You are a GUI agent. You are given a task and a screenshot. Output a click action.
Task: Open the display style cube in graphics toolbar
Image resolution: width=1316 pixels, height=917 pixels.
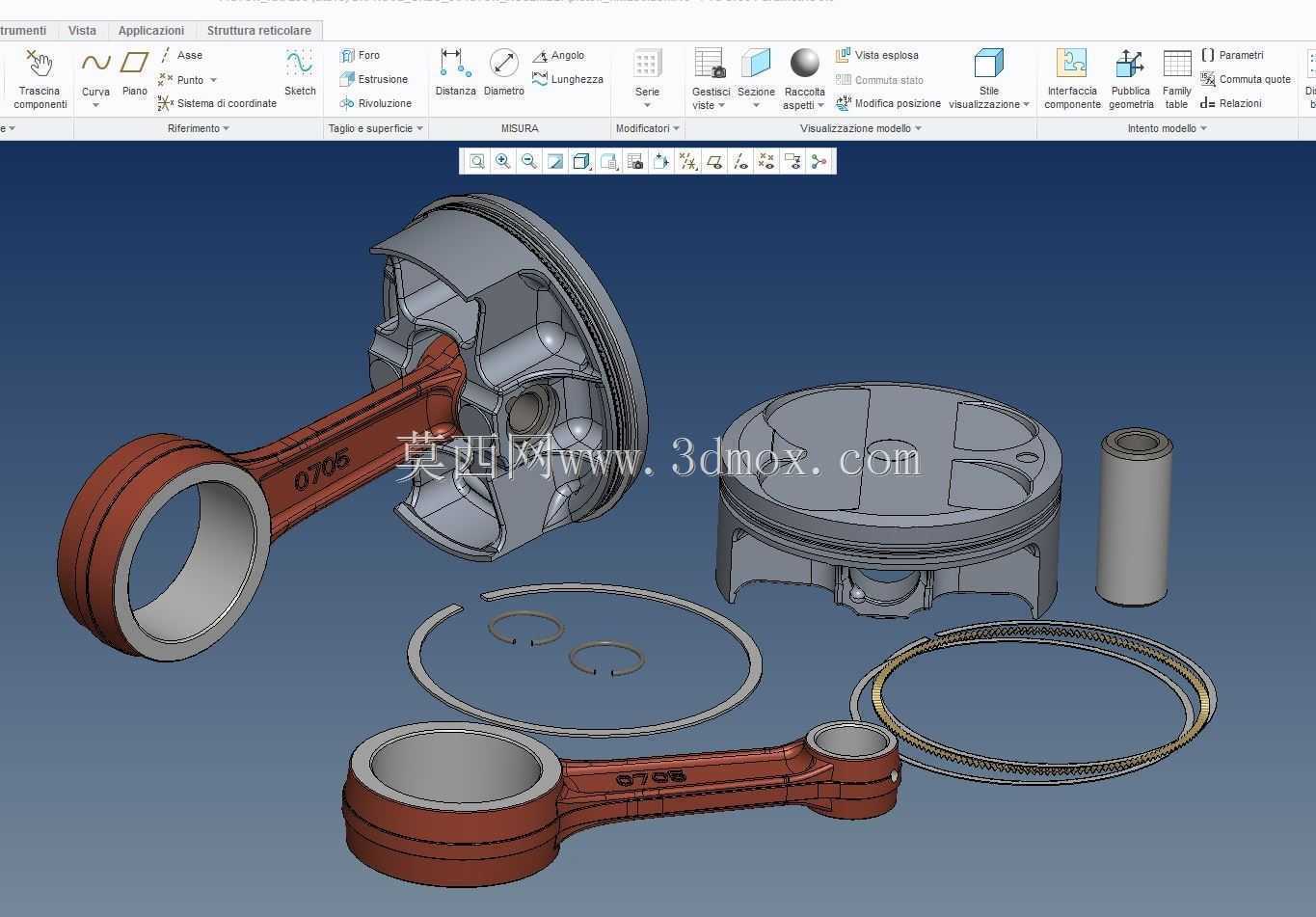[581, 162]
